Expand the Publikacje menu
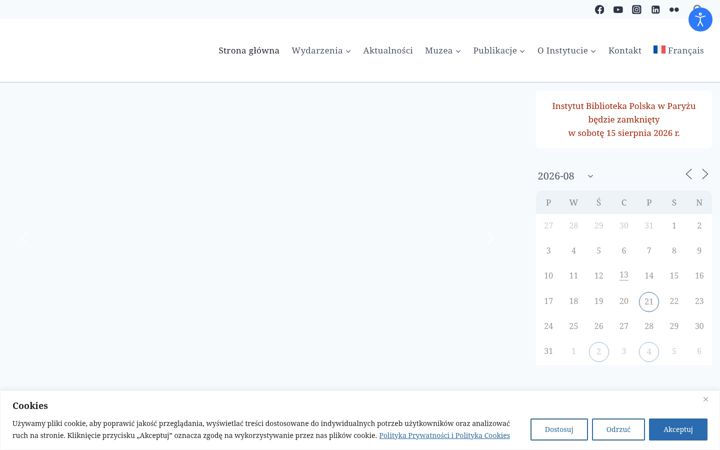 (499, 51)
